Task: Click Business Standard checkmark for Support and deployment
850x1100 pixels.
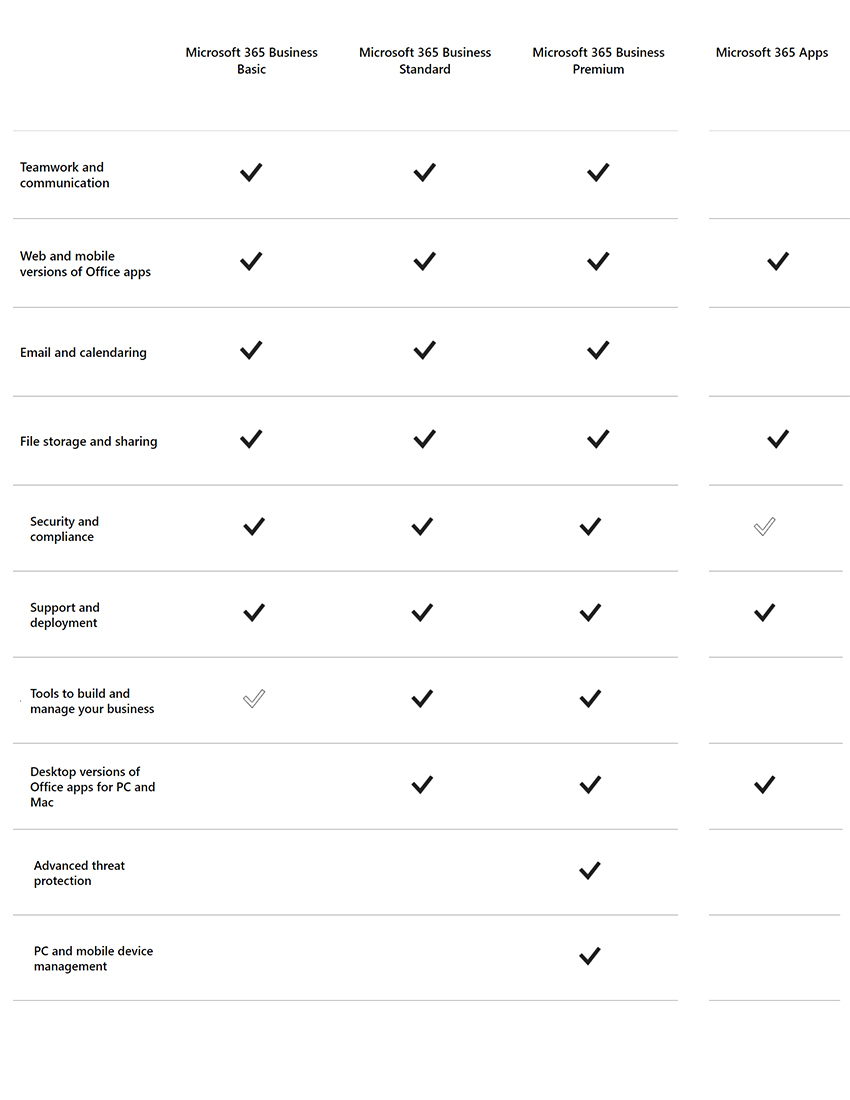Action: pos(422,613)
